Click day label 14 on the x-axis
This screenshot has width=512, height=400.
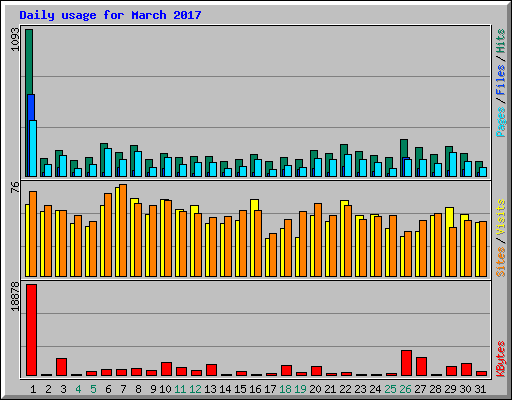[x=225, y=389]
